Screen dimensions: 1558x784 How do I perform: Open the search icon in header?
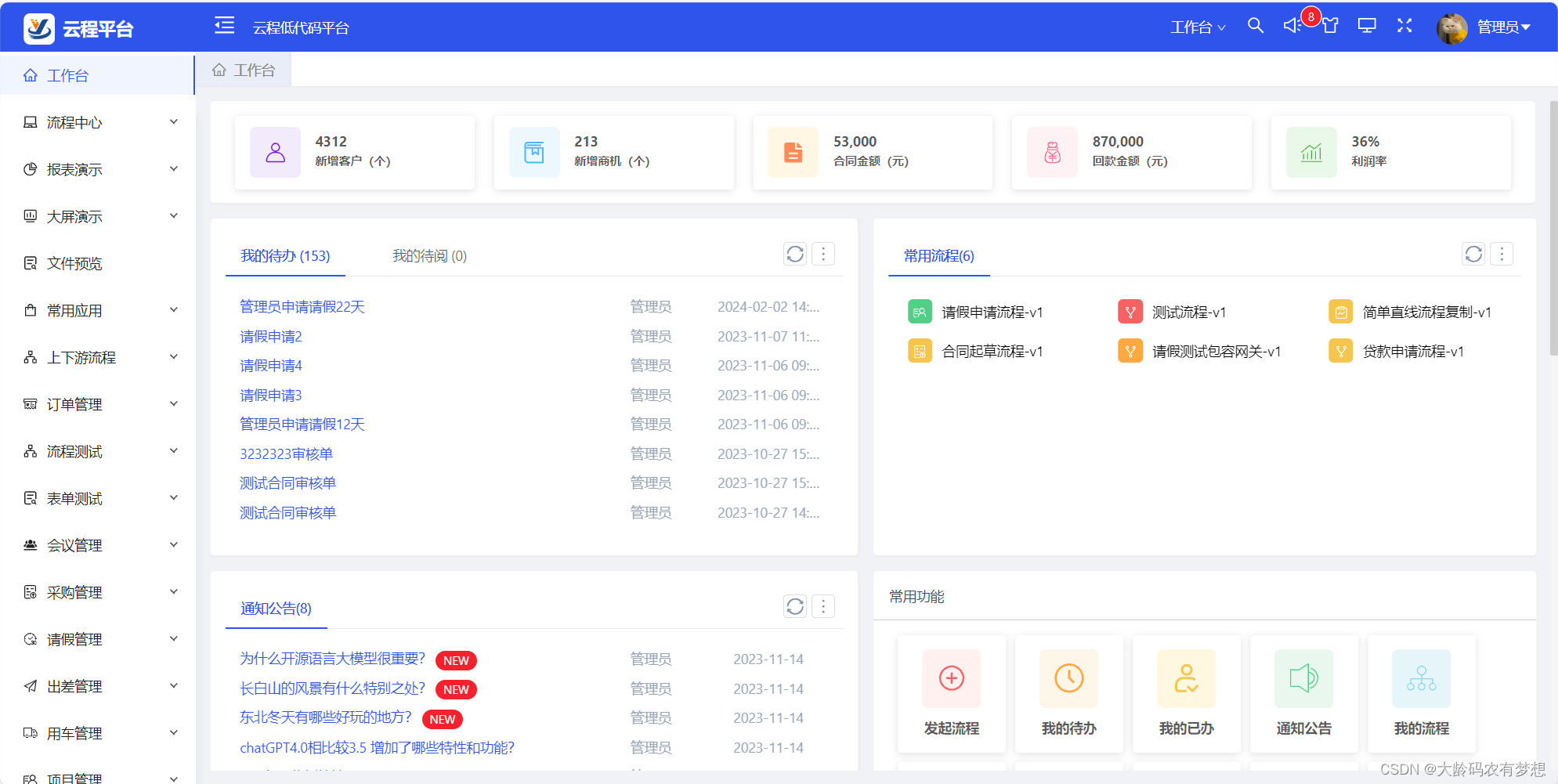click(x=1256, y=26)
